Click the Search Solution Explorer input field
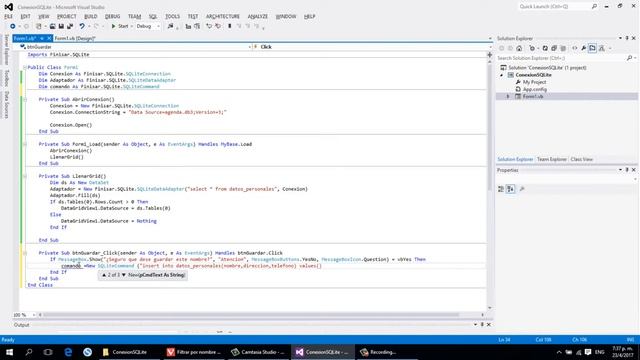Screen dimensions: 640x360 coord(561,58)
